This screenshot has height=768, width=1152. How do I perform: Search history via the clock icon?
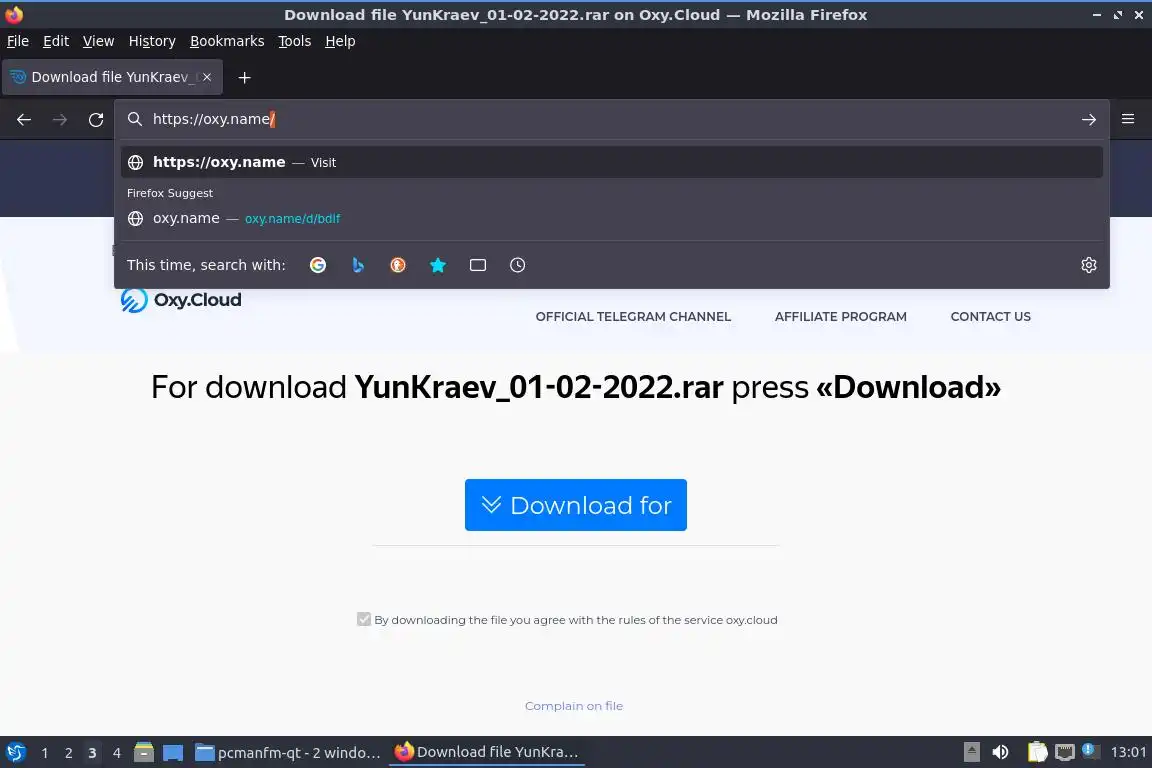(x=517, y=265)
